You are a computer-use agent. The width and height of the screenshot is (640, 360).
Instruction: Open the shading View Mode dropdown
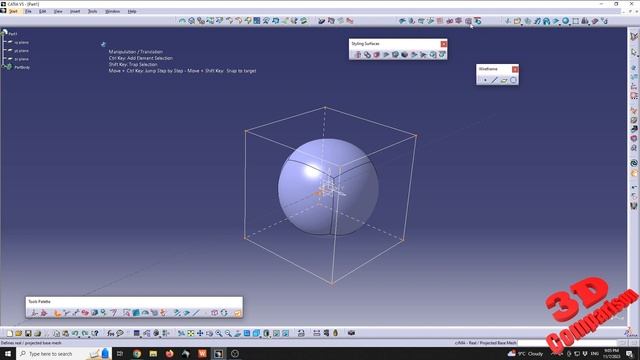pos(266,333)
